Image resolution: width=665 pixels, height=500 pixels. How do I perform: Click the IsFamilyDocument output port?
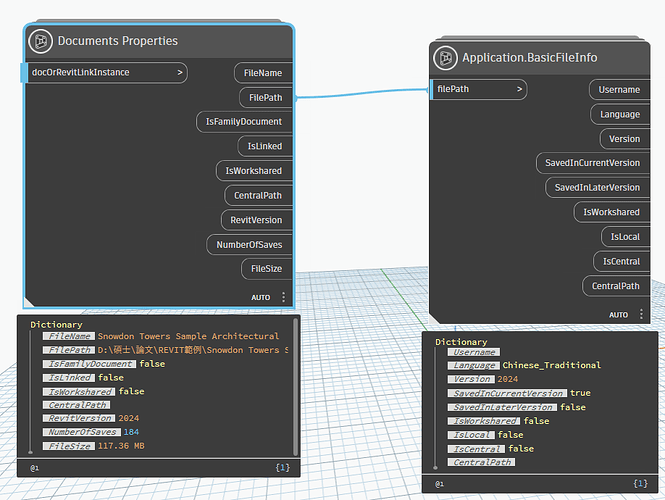point(244,122)
